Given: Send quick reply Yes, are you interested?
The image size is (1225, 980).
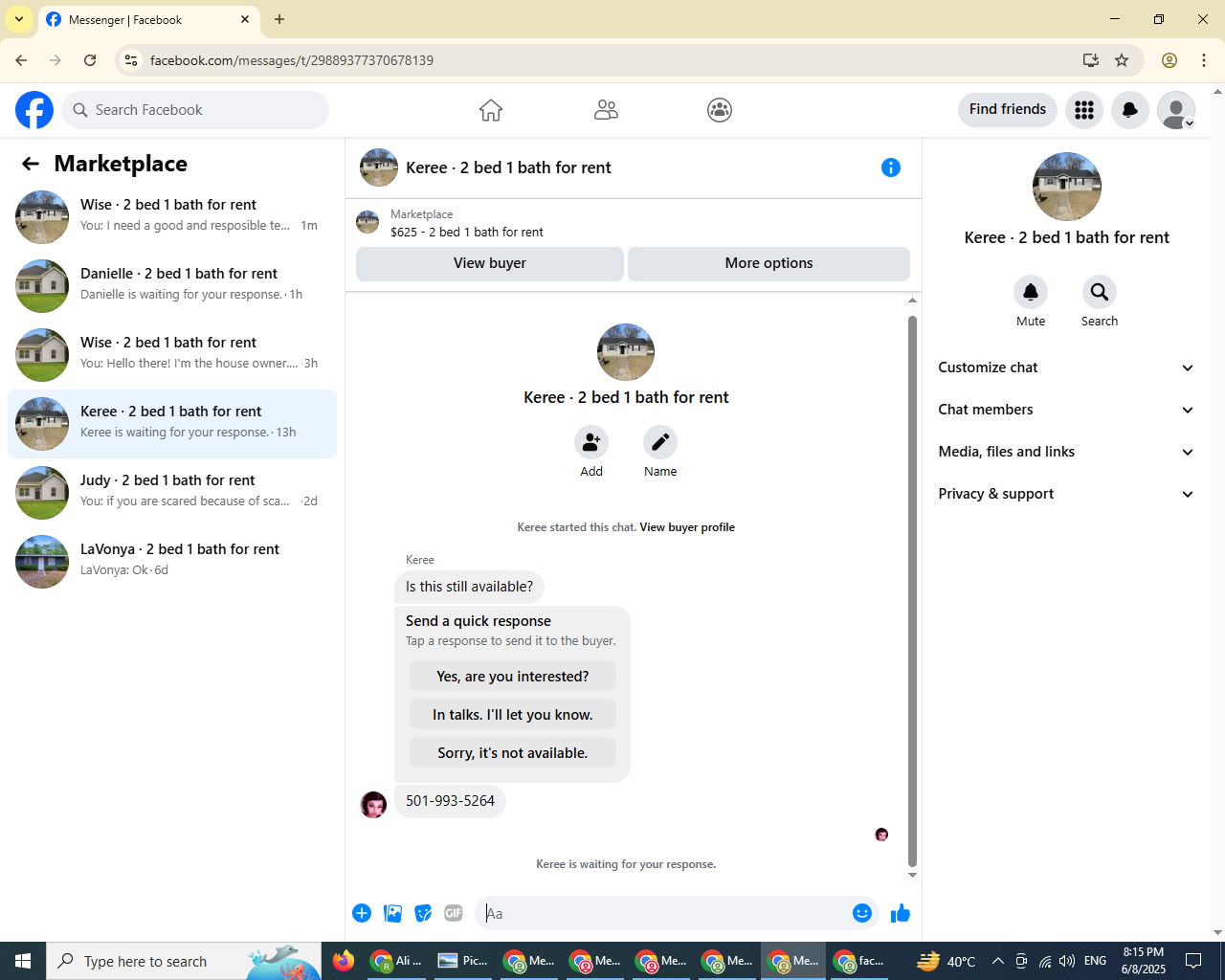Looking at the screenshot, I should pyautogui.click(x=512, y=676).
